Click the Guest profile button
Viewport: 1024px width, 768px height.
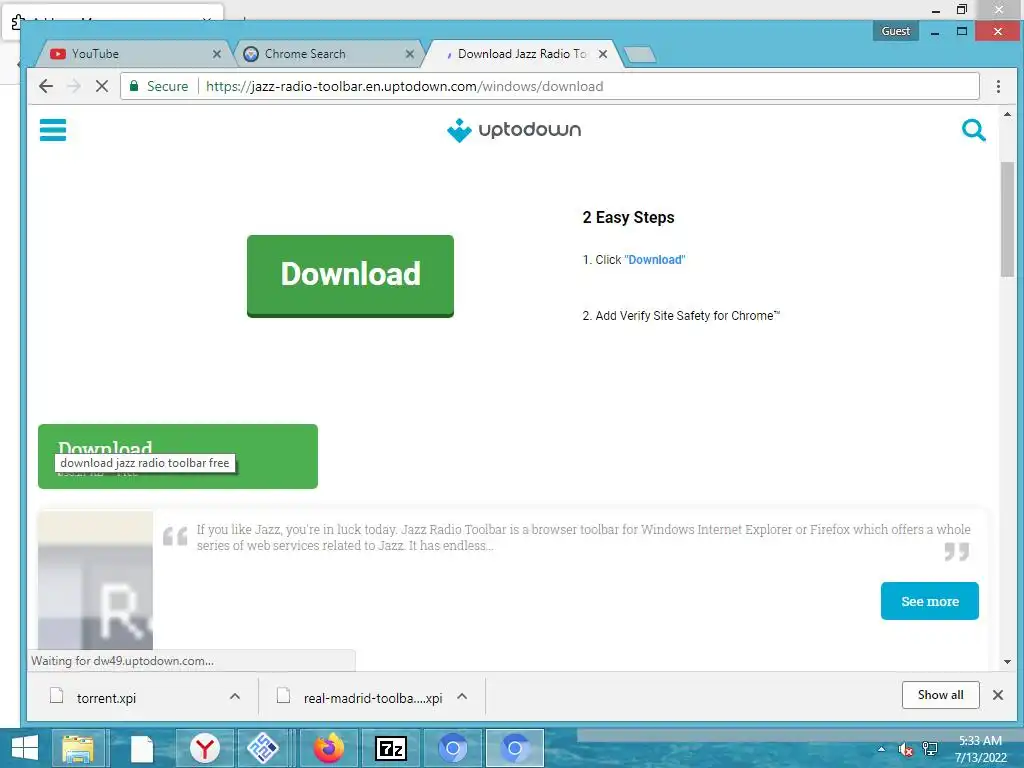[895, 31]
